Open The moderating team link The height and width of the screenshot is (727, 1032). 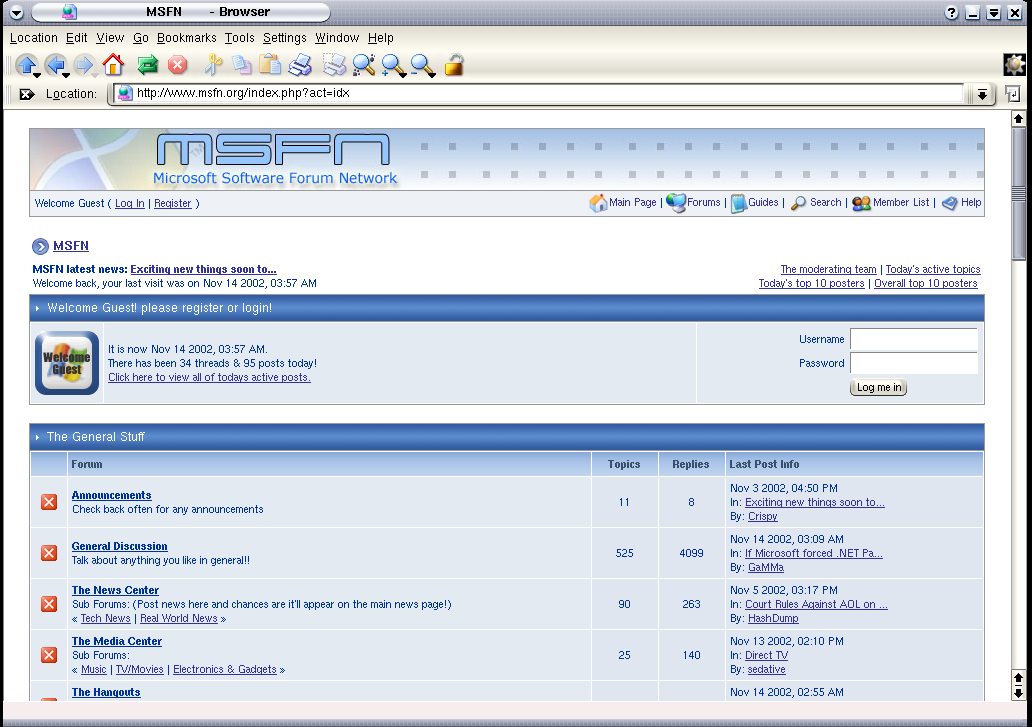coord(829,269)
